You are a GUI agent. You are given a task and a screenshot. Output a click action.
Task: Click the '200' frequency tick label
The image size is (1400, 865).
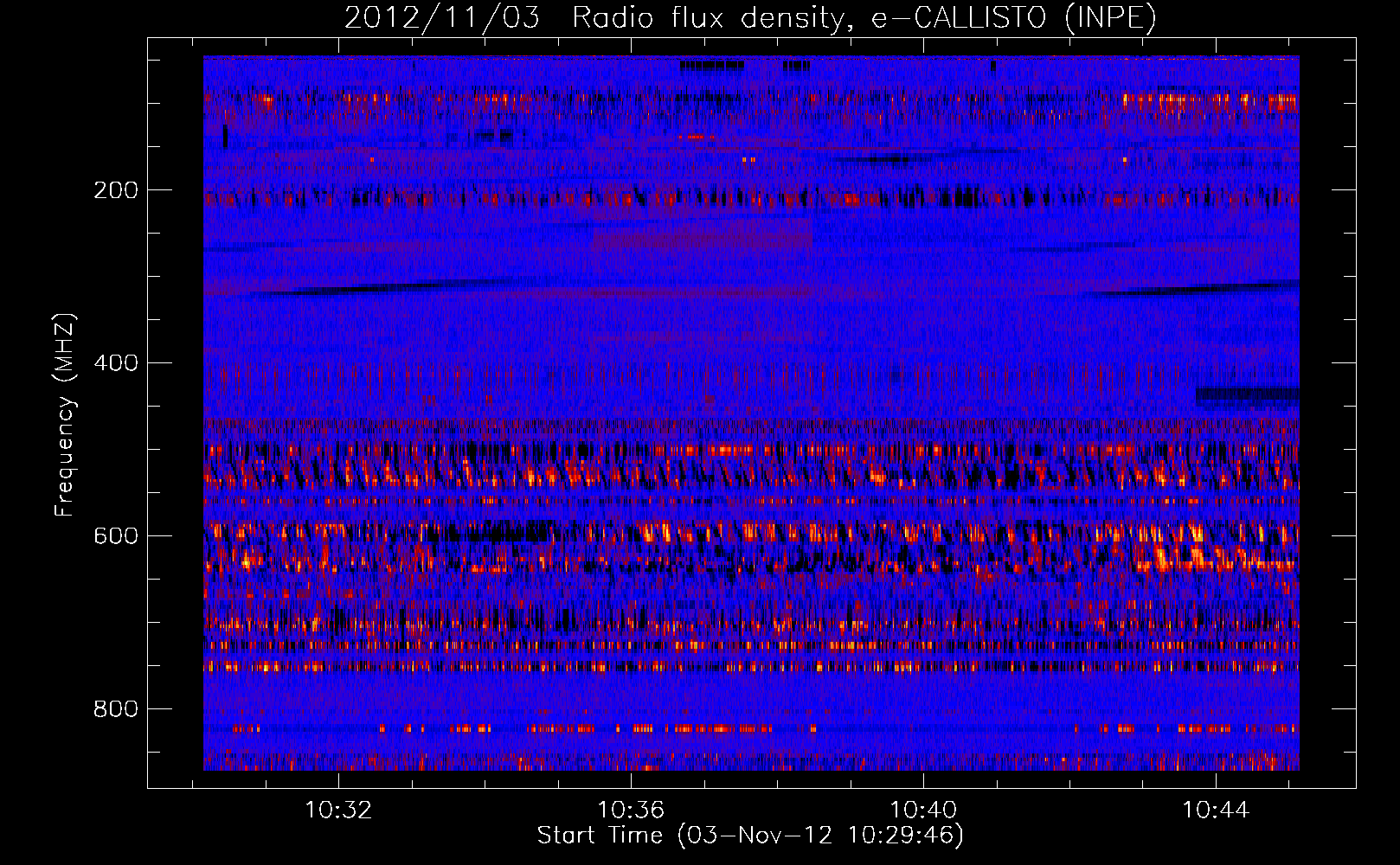[x=116, y=190]
